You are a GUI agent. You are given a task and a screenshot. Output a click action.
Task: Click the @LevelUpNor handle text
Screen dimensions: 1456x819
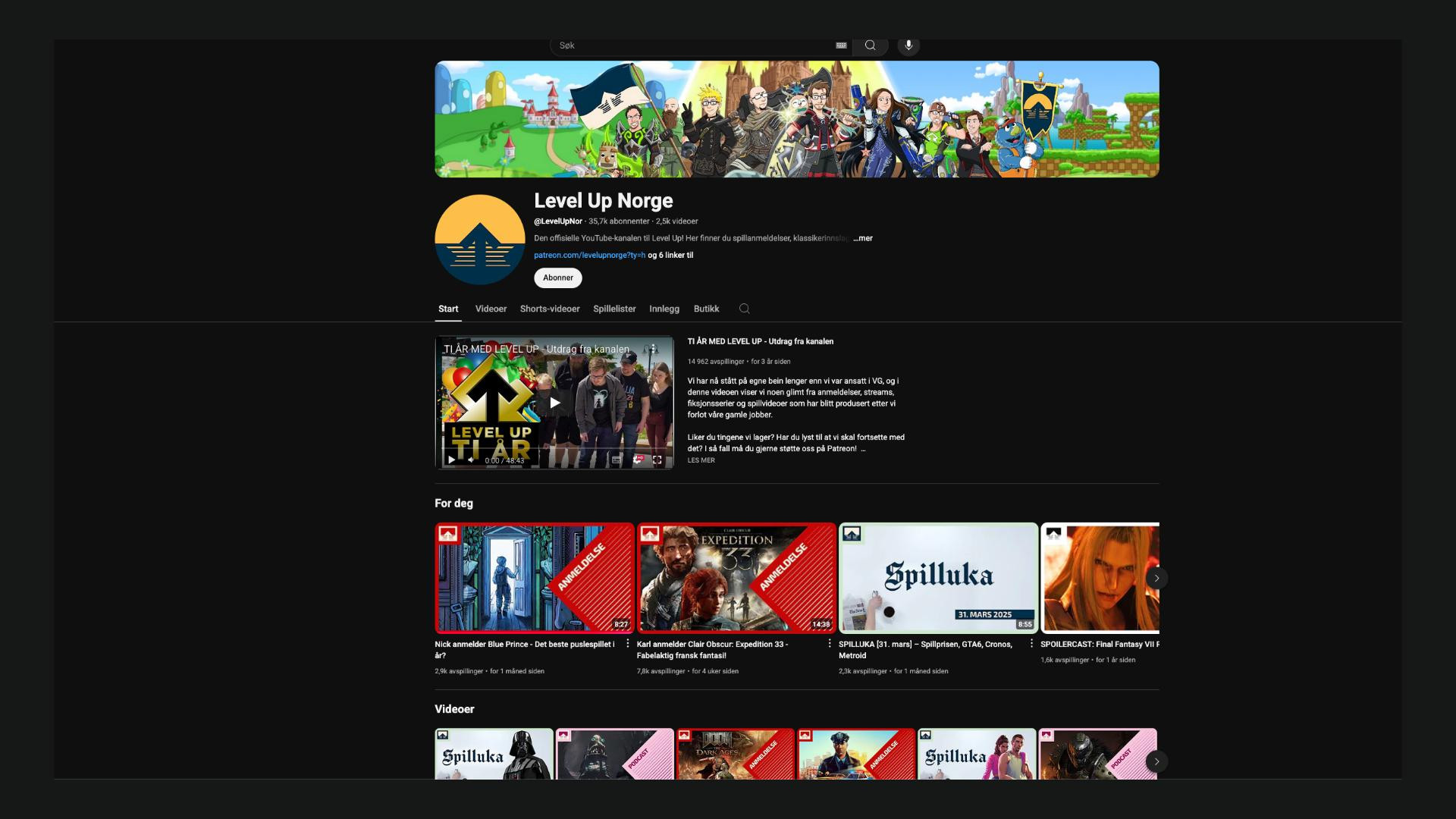click(558, 221)
